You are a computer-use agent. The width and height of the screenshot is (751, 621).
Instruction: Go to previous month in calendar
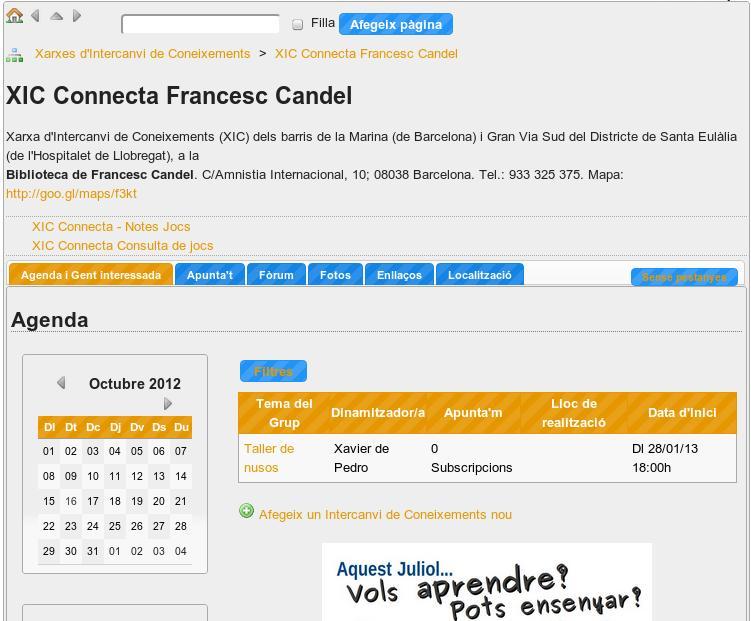tap(61, 383)
